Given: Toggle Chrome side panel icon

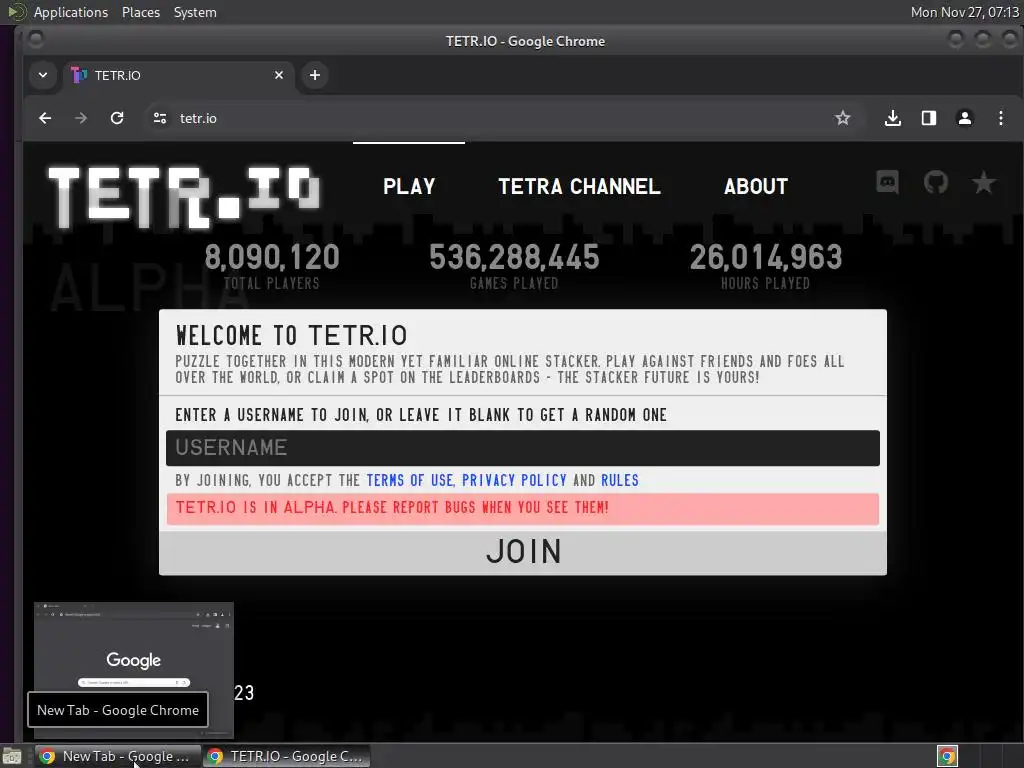Looking at the screenshot, I should (929, 118).
